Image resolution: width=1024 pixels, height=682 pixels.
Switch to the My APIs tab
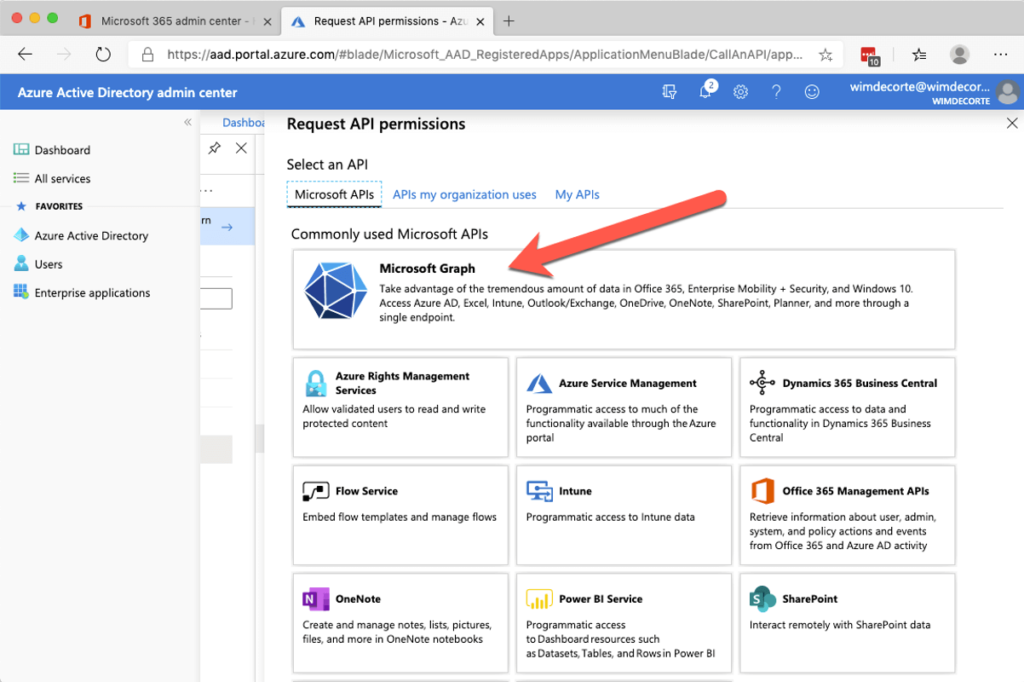(x=577, y=194)
